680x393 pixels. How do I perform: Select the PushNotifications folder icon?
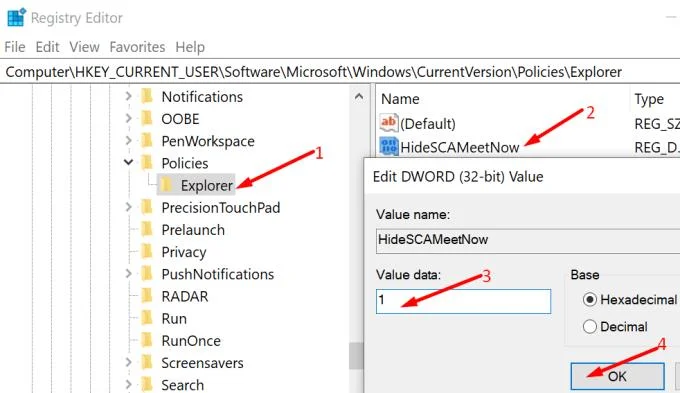pos(147,273)
